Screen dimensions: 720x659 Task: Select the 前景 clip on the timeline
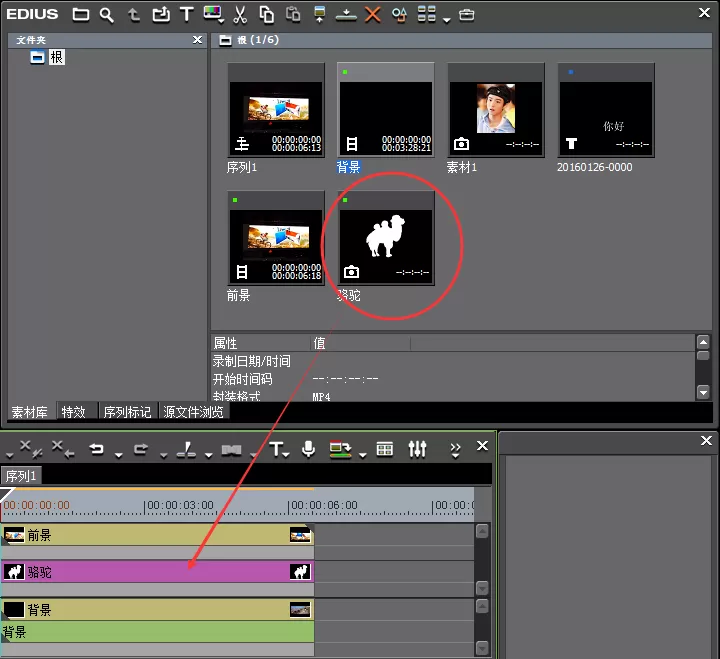point(158,535)
